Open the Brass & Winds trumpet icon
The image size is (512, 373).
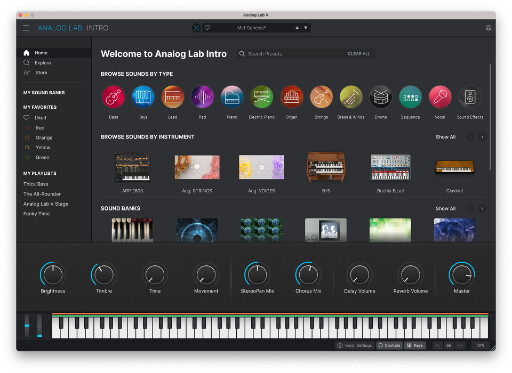pyautogui.click(x=351, y=97)
